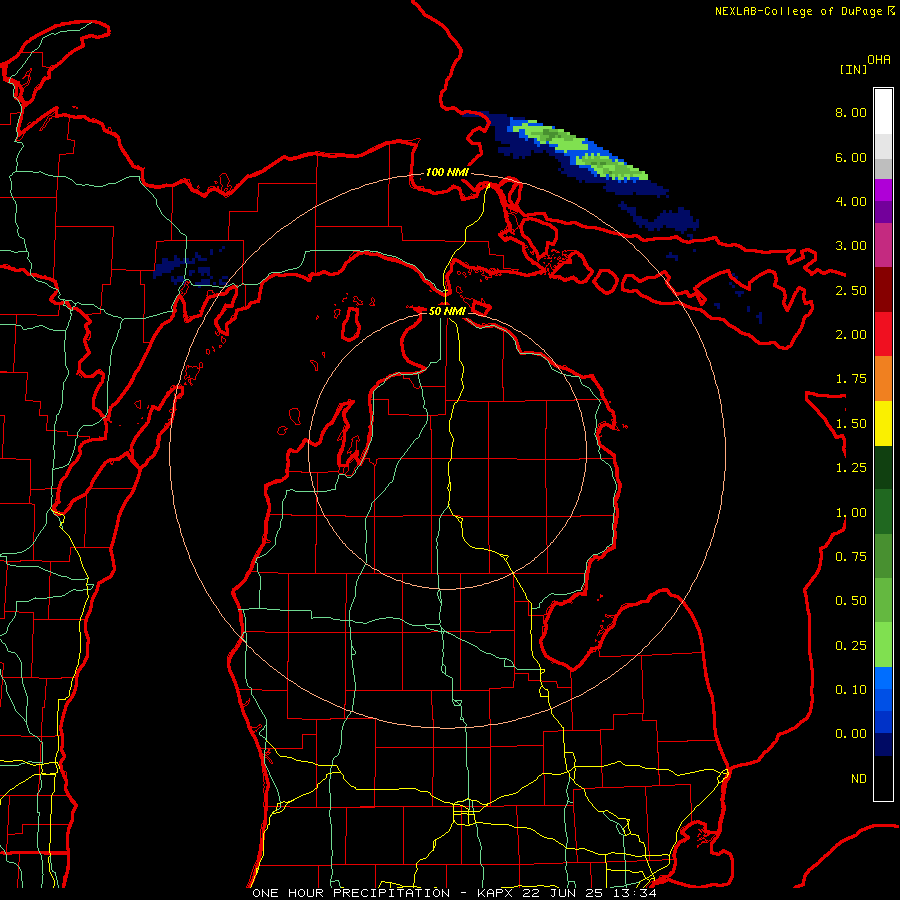This screenshot has width=900, height=900.
Task: Select the 8.00 legend value
Action: click(851, 112)
